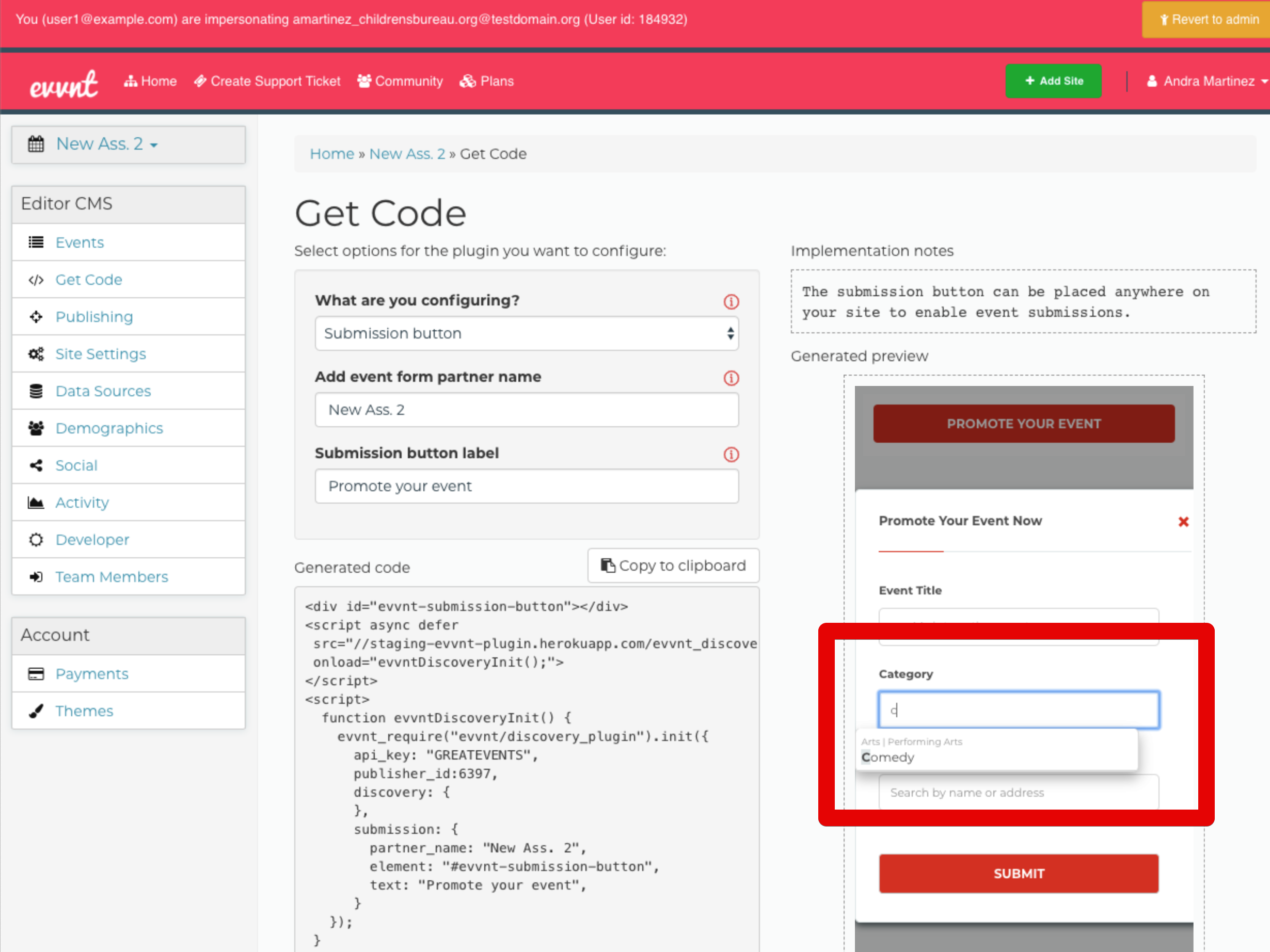The image size is (1270, 952).
Task: Click the partner name input field
Action: (x=527, y=410)
